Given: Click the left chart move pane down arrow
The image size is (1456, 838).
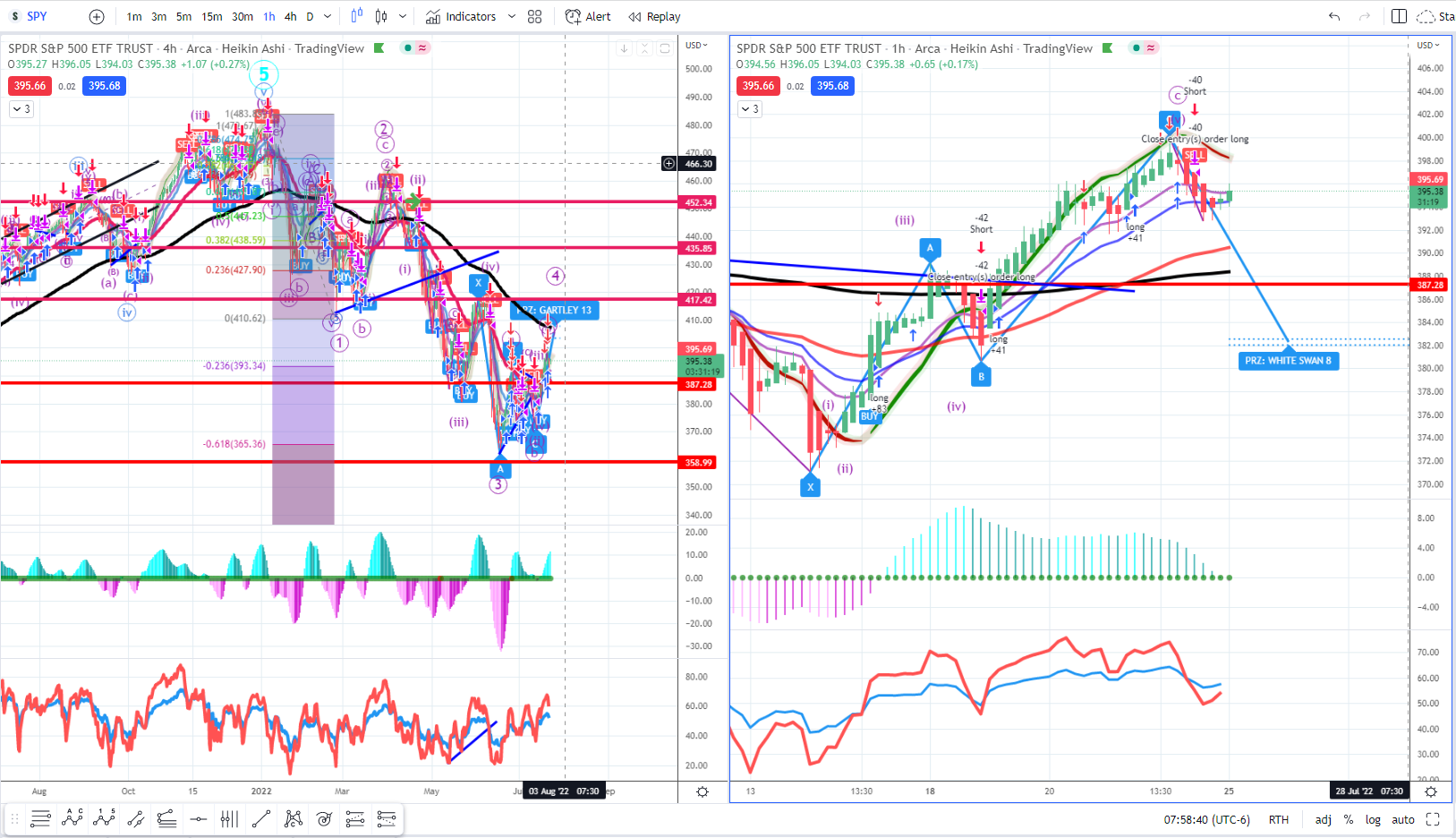Looking at the screenshot, I should point(624,48).
